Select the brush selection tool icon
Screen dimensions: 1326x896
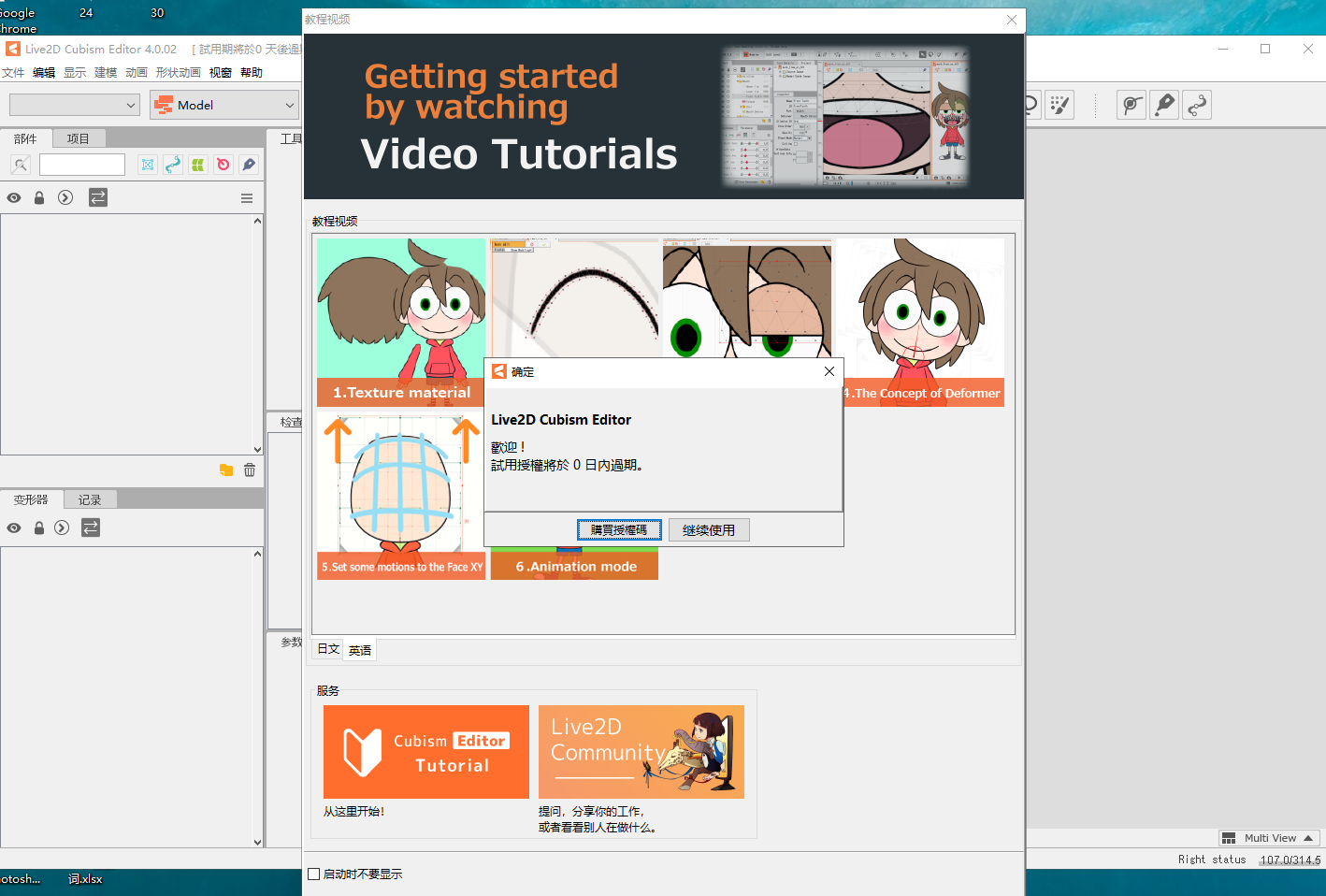coord(1059,105)
